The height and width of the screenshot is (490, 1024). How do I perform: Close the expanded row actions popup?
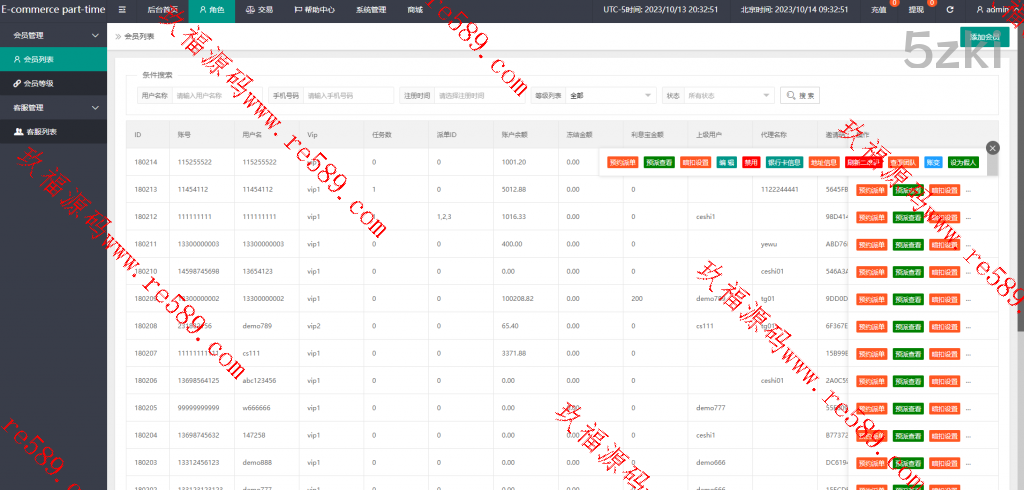point(992,147)
